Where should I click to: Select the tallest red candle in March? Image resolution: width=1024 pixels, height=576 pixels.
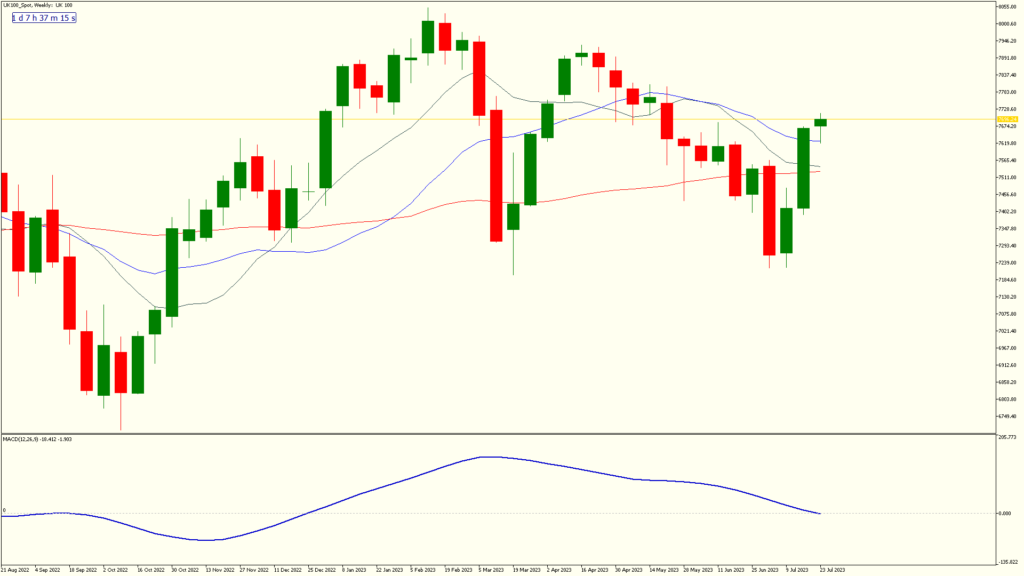coord(496,180)
